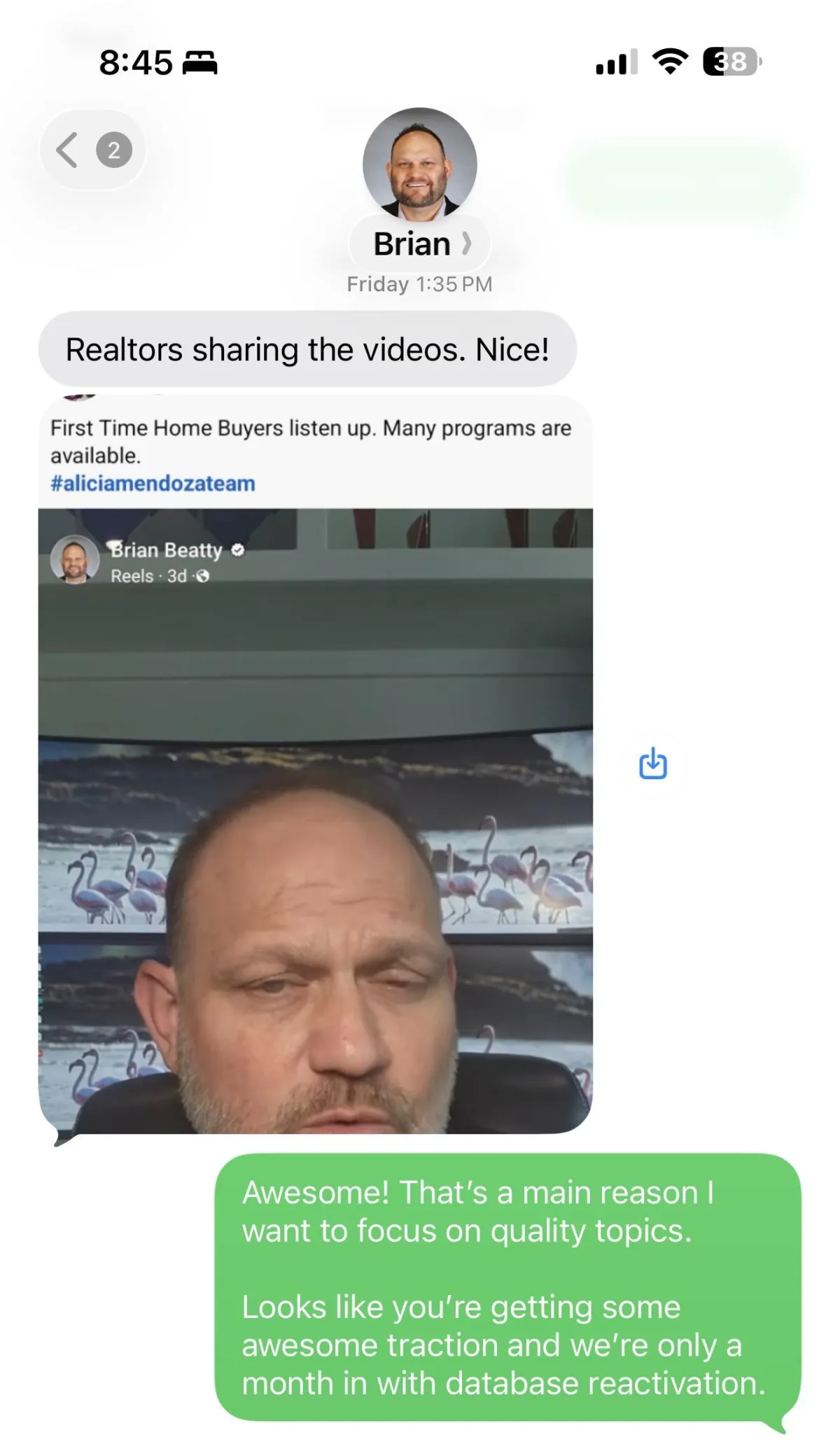Screen dimensions: 840x1449
Task: Open the Brian Beatty reel author name
Action: 167,550
